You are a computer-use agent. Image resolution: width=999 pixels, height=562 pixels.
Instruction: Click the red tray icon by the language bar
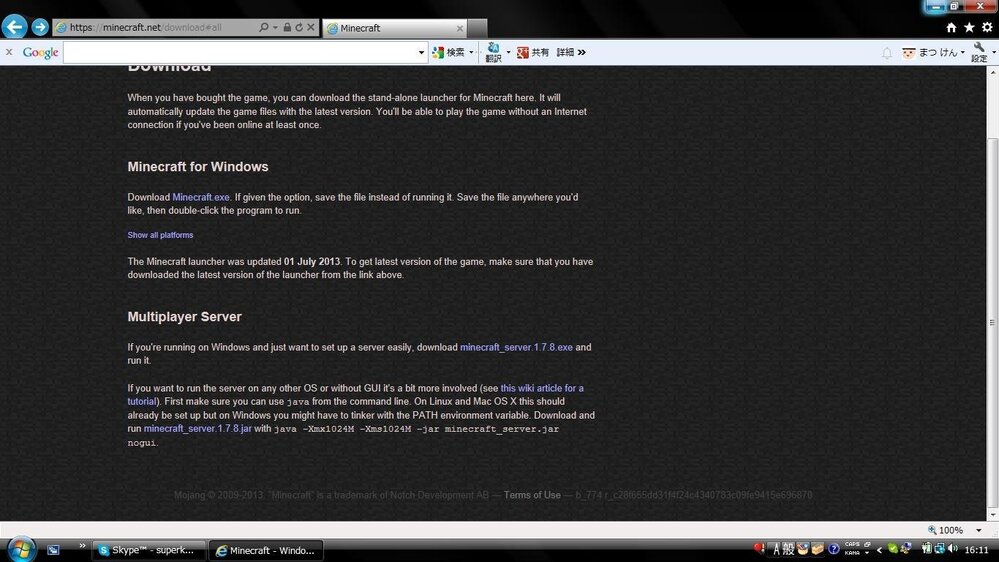click(x=759, y=548)
